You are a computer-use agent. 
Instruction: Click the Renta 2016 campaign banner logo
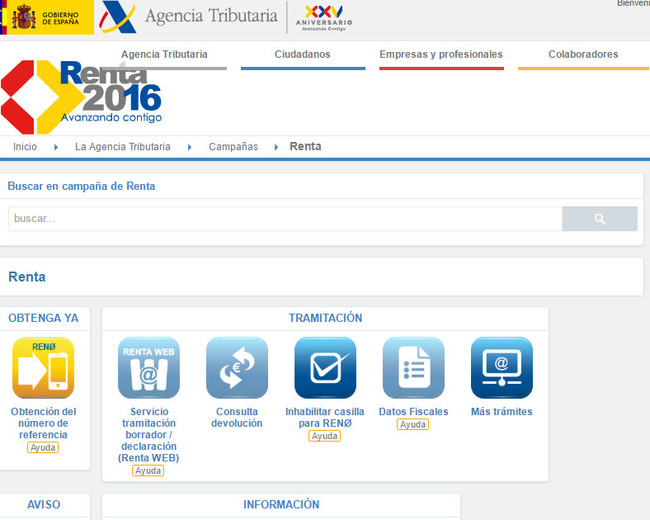click(82, 97)
